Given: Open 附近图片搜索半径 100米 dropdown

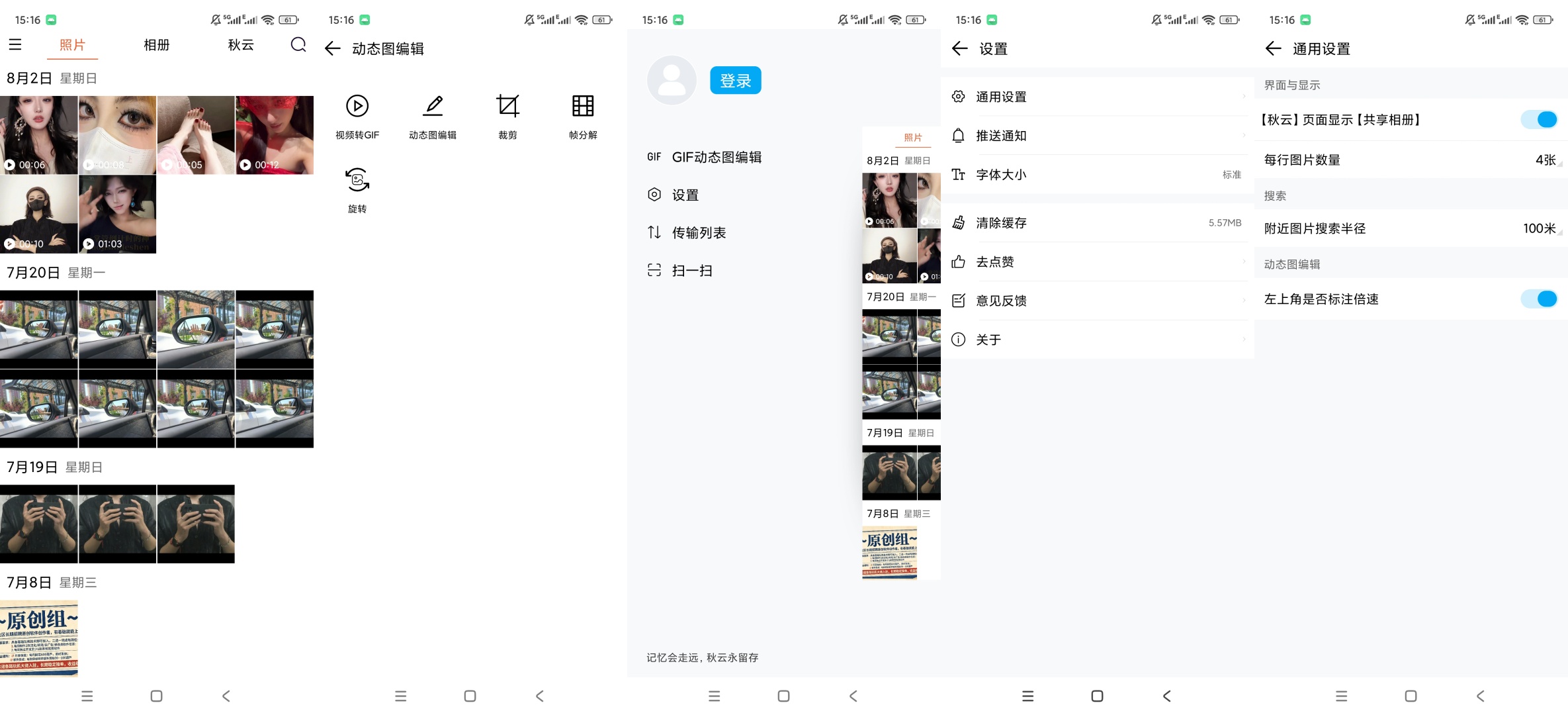Looking at the screenshot, I should click(1411, 228).
